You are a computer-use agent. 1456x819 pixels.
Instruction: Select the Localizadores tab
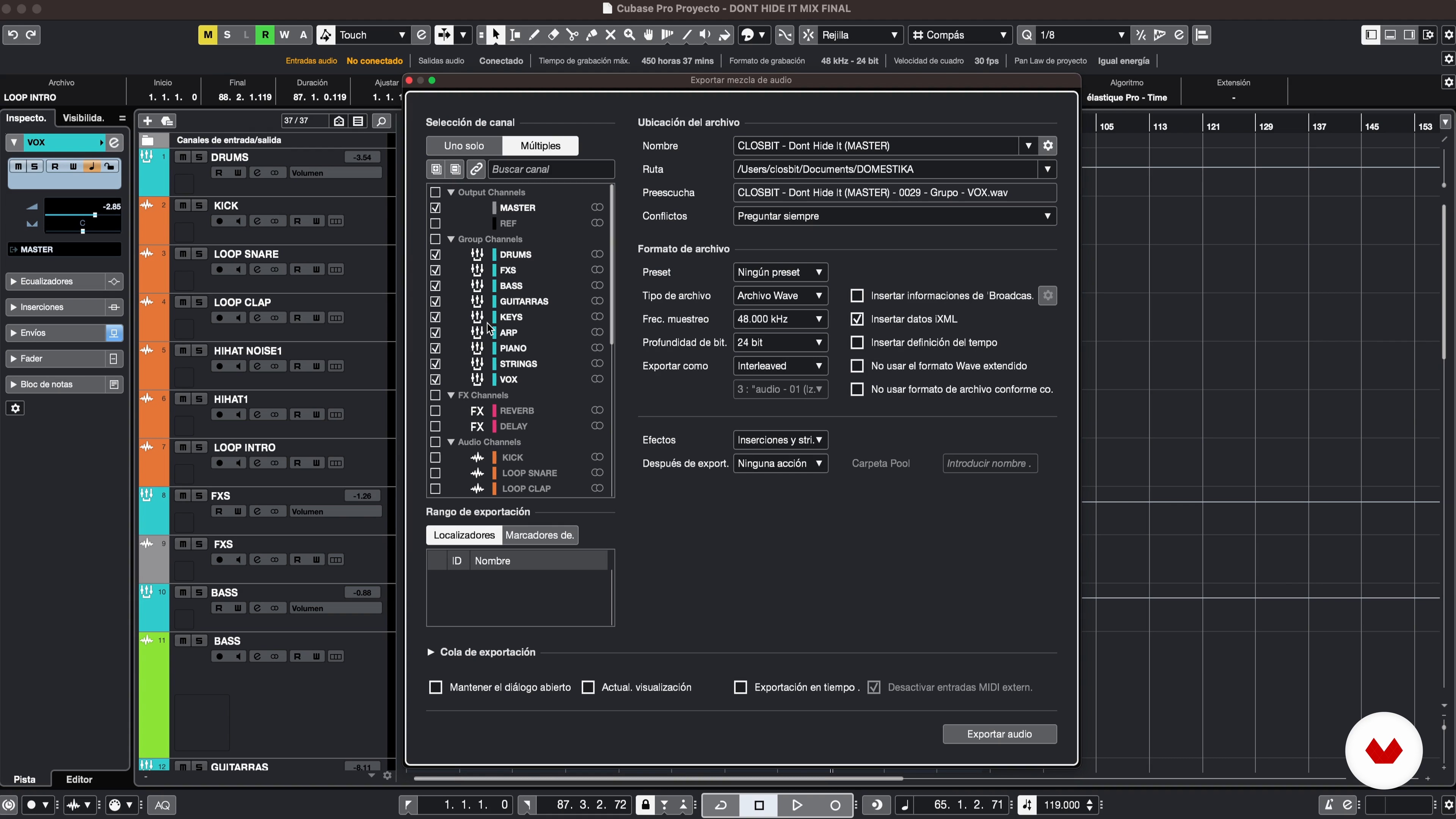(x=464, y=535)
